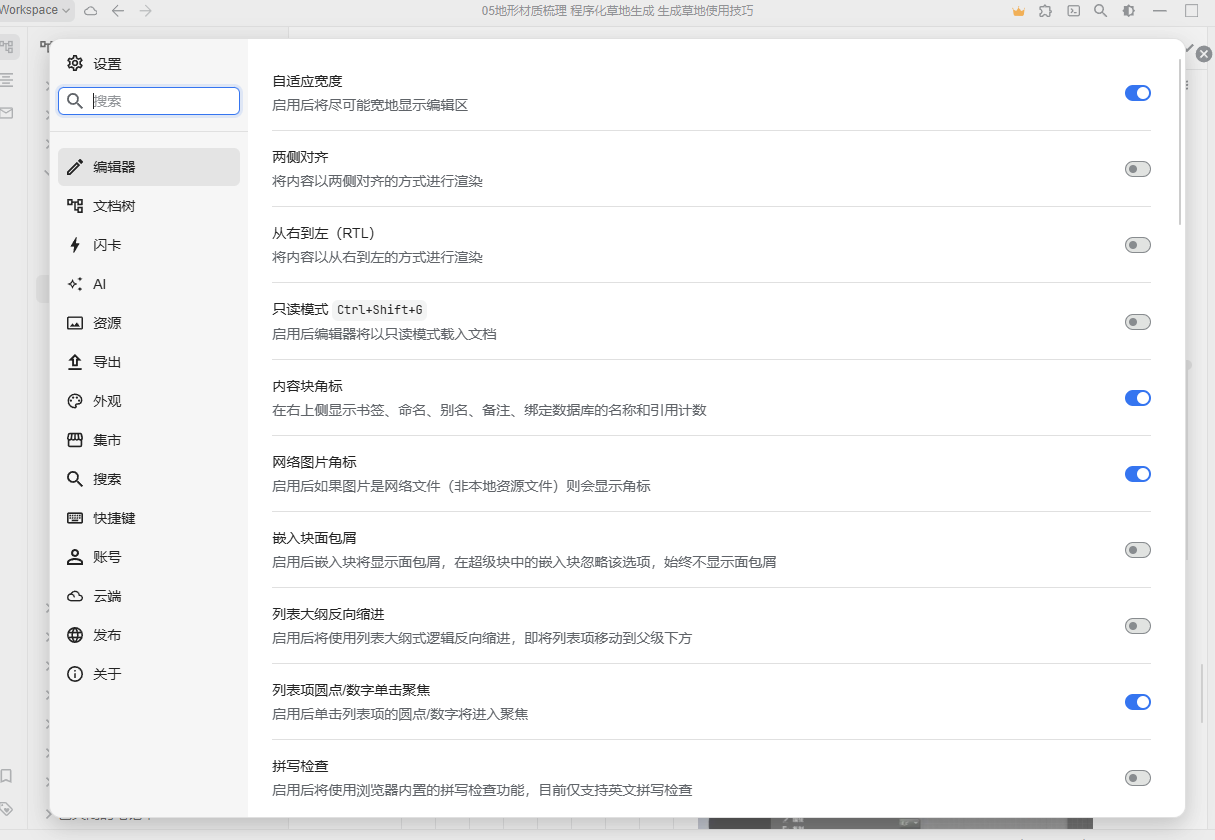Switch to the 外观 settings tab
This screenshot has width=1215, height=840.
click(x=107, y=401)
